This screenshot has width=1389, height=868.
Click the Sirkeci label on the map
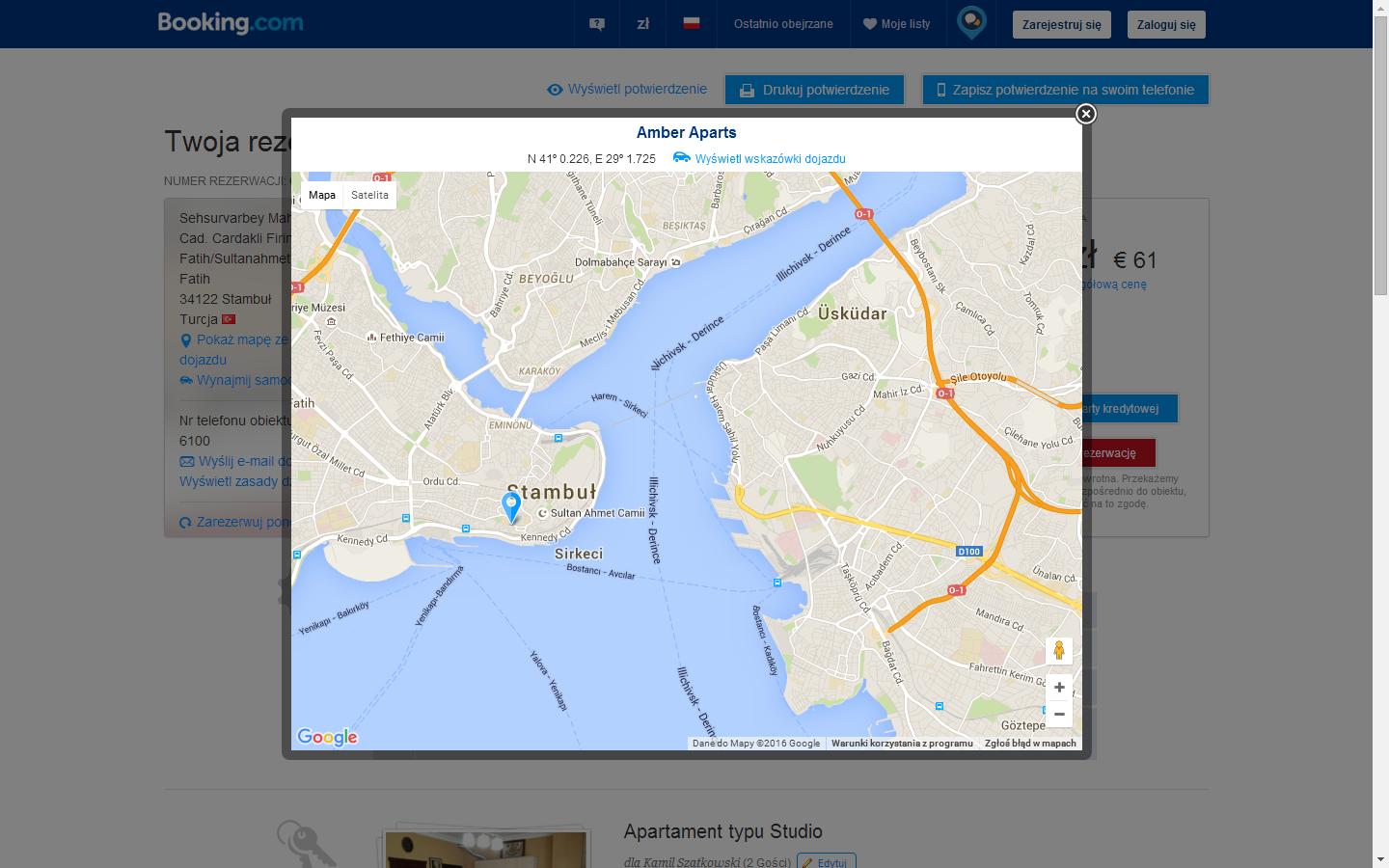[x=579, y=554]
